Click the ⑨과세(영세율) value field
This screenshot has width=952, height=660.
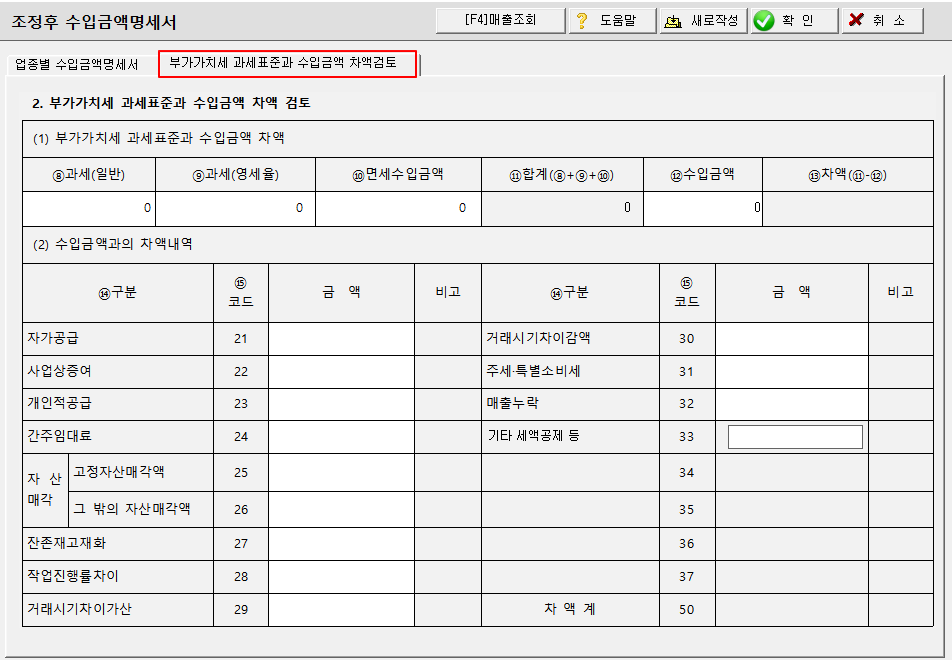[236, 208]
